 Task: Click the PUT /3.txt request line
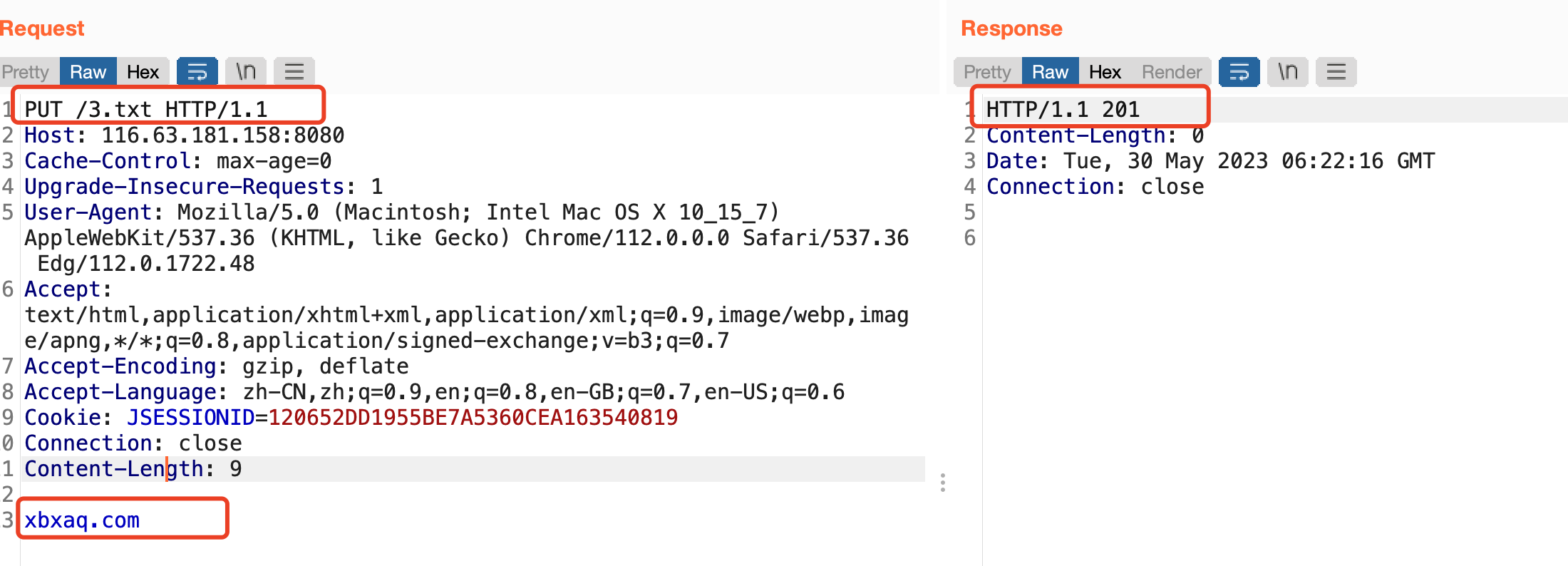click(x=146, y=110)
